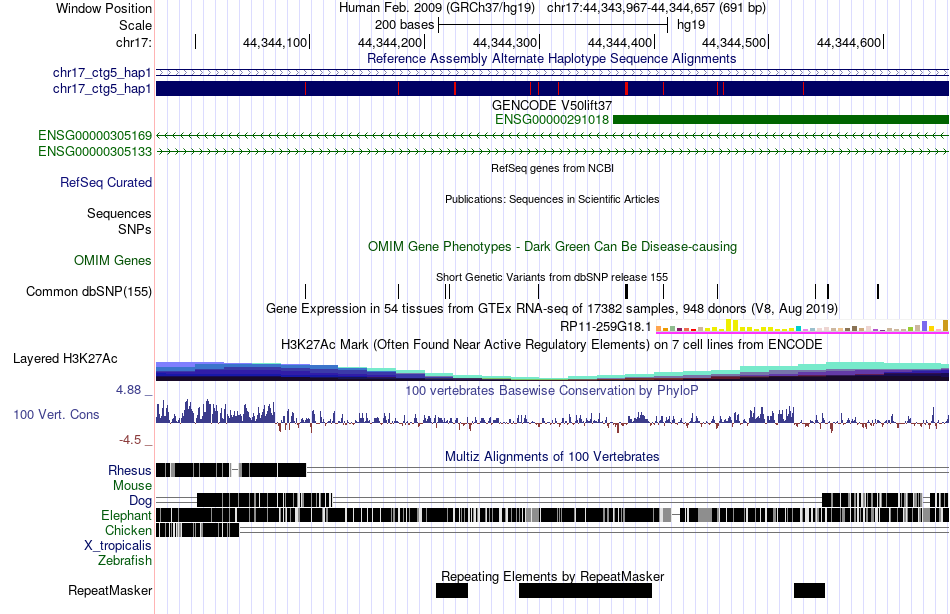
Task: Click the 44,344,600 ruler position
Action: 849,42
